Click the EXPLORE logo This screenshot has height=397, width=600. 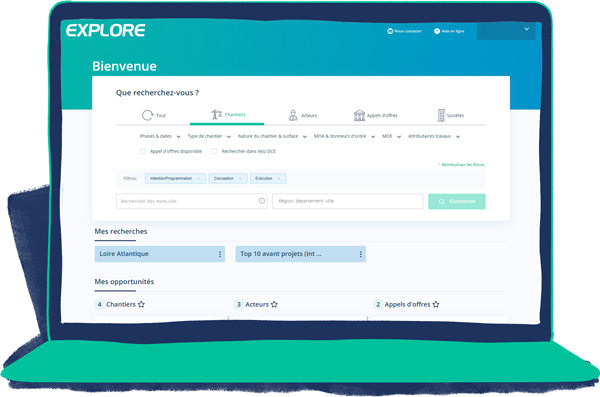[x=106, y=30]
